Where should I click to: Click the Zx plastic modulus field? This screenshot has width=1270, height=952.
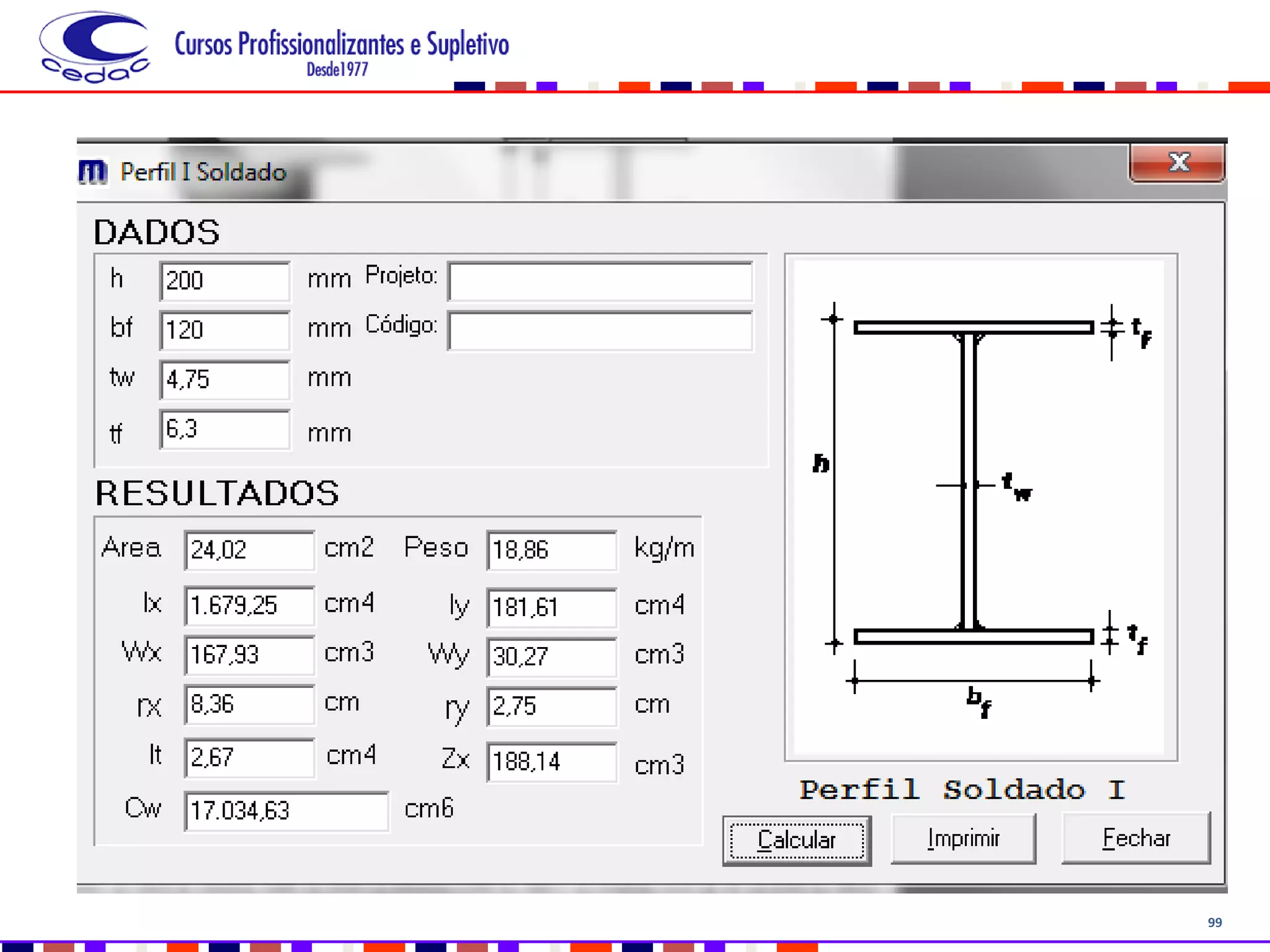coord(551,762)
